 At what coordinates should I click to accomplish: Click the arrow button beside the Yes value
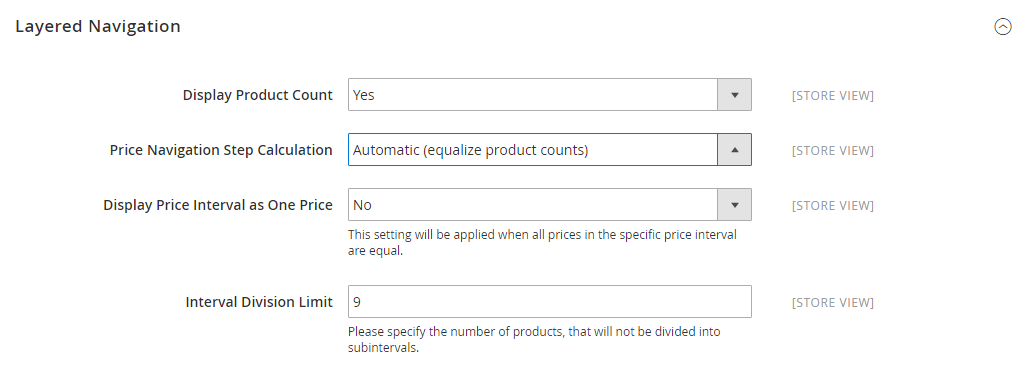point(734,95)
